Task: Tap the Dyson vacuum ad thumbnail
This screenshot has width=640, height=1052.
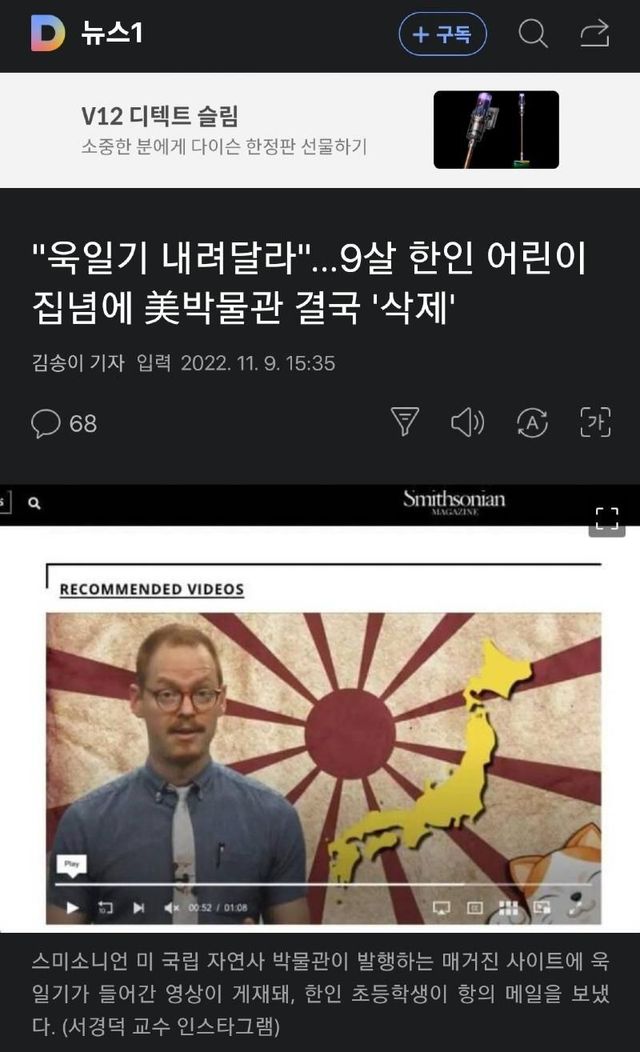Action: coord(496,129)
